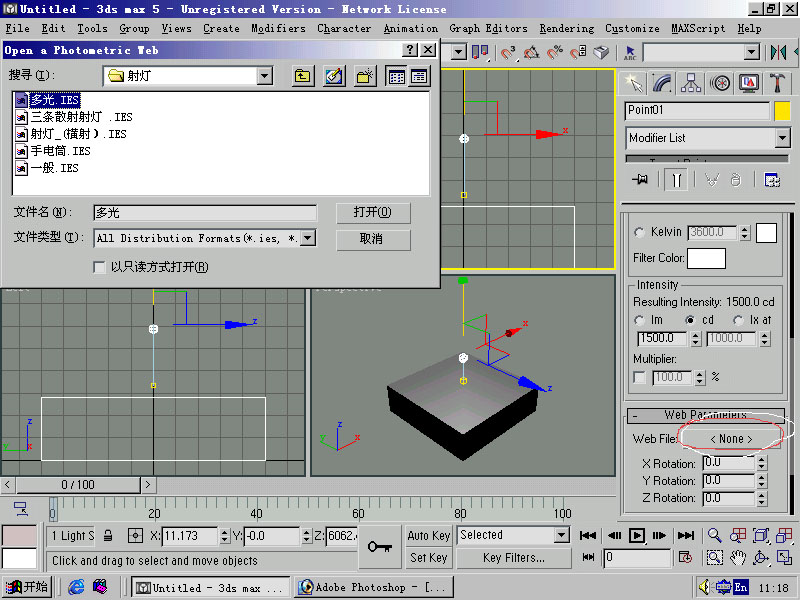Image resolution: width=800 pixels, height=600 pixels.
Task: Increase the X Rotation spinner
Action: [x=762, y=460]
